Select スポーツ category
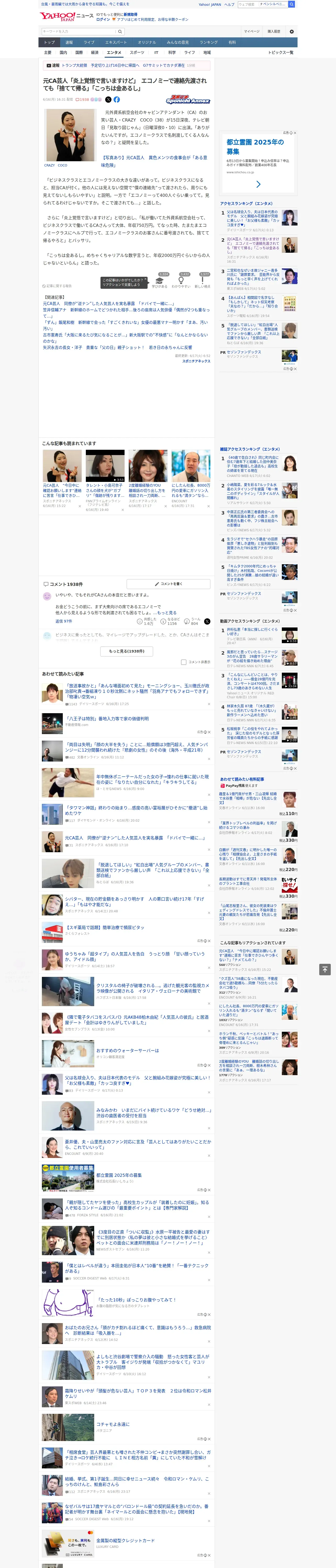The image size is (336, 1568). [x=137, y=52]
